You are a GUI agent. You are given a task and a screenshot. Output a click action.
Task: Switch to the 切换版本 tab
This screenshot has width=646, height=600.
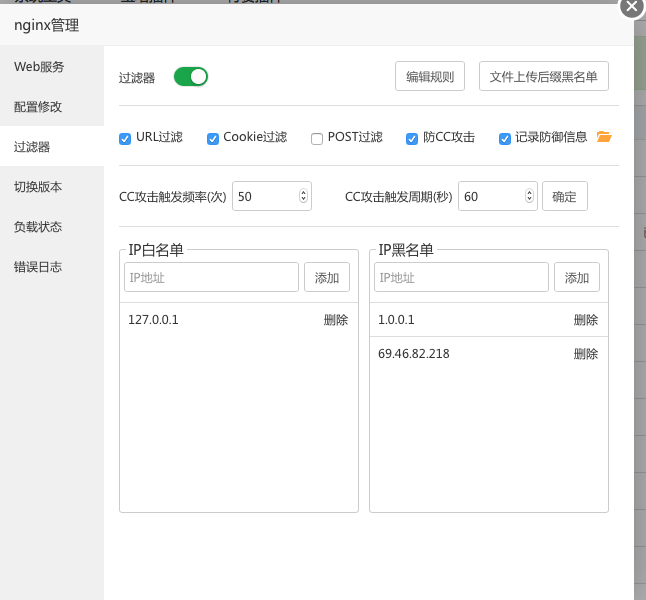[x=52, y=186]
